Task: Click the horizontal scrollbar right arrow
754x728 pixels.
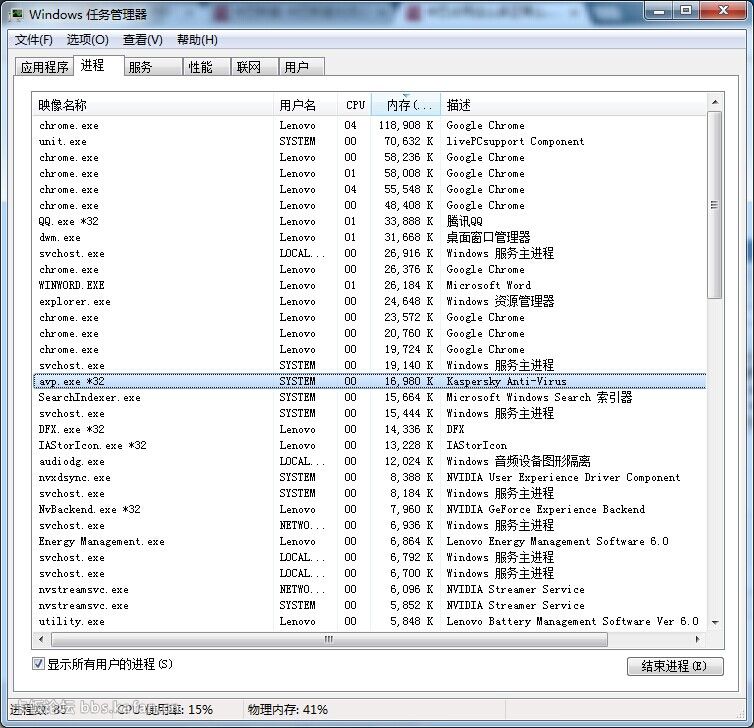Action: (x=697, y=639)
